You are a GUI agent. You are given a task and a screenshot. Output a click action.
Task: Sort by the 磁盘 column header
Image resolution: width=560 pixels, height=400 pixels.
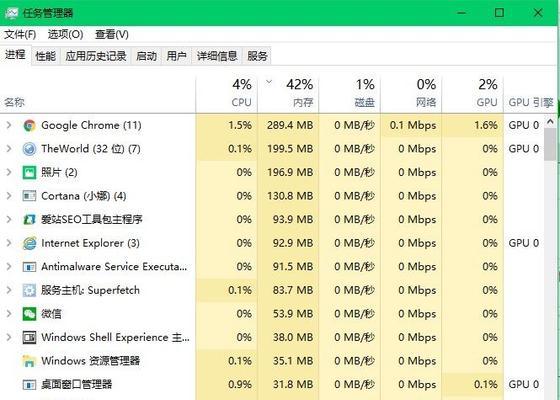[349, 94]
